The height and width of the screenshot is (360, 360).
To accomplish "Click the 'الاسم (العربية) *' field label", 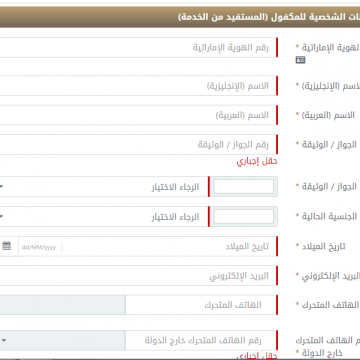I will [325, 115].
